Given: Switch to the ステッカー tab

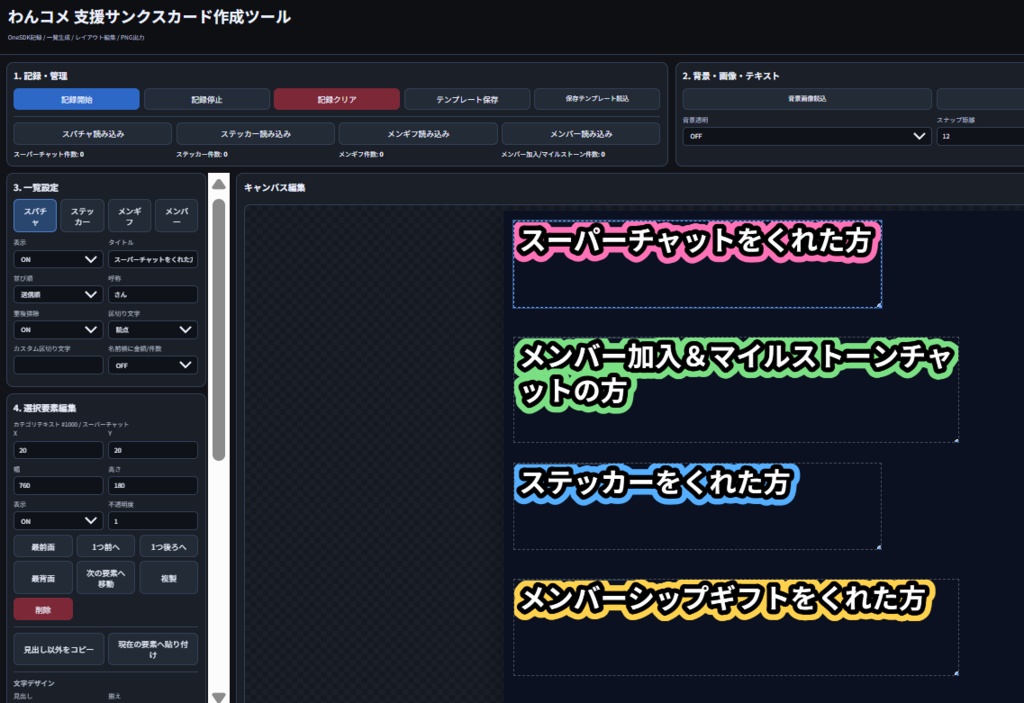Looking at the screenshot, I should 82,216.
